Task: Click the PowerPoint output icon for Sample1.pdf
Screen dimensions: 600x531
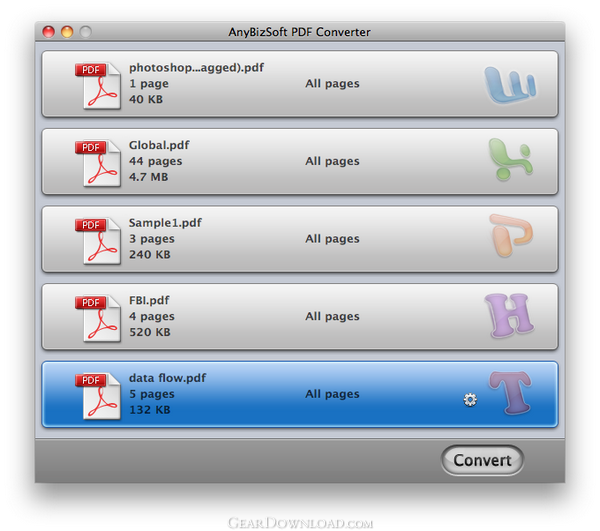Action: click(x=511, y=235)
